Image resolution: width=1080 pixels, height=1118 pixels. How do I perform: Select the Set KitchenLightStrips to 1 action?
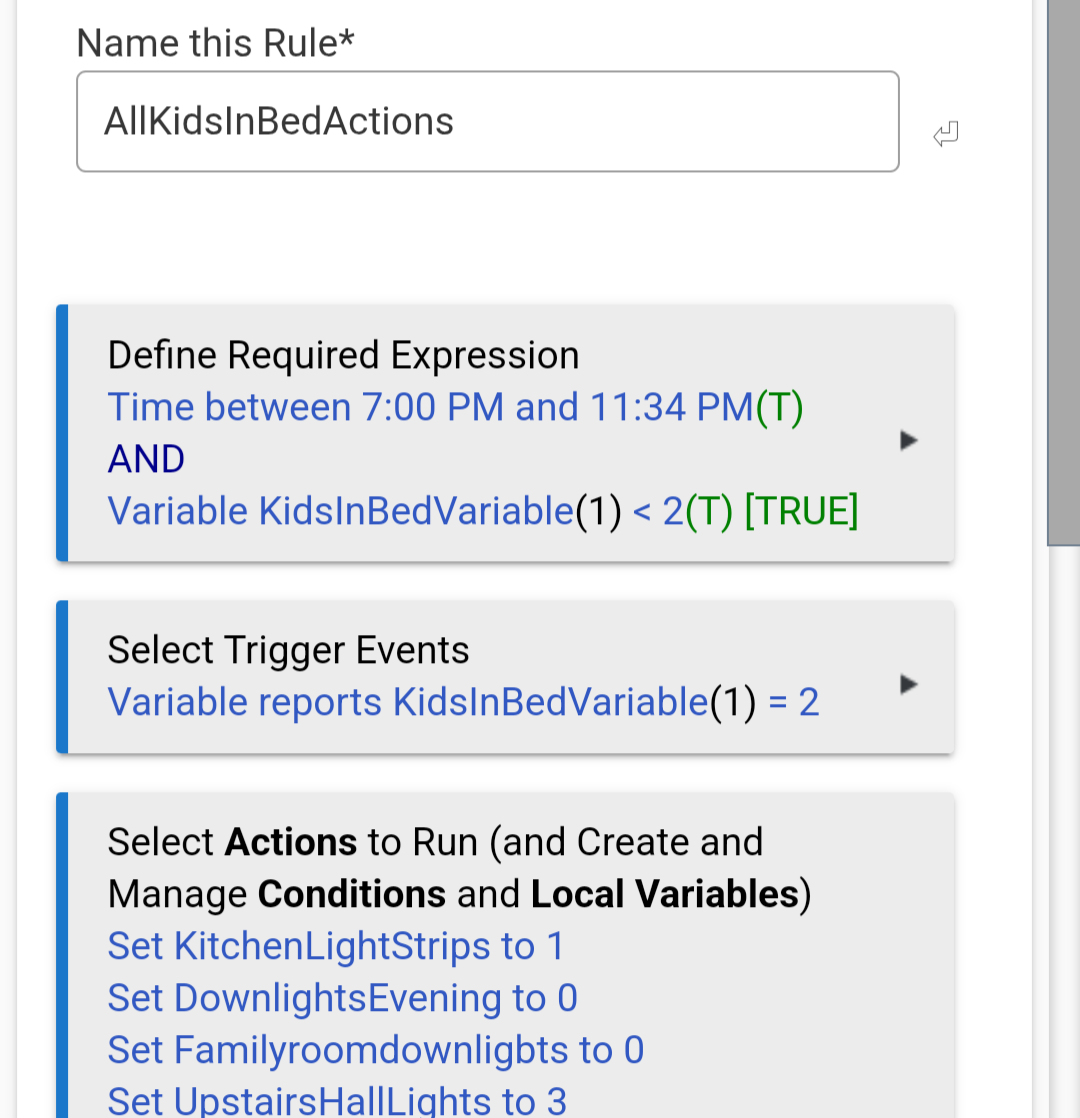pos(336,946)
